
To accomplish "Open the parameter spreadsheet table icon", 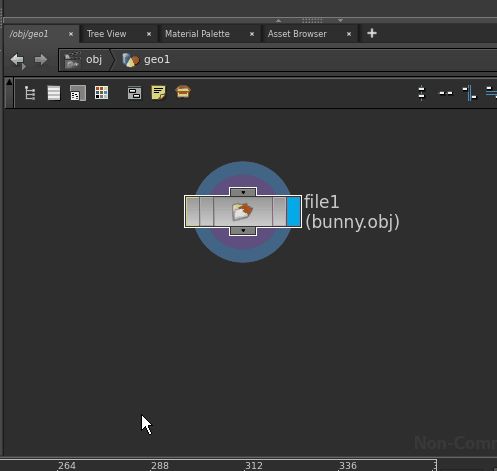I will pyautogui.click(x=78, y=93).
